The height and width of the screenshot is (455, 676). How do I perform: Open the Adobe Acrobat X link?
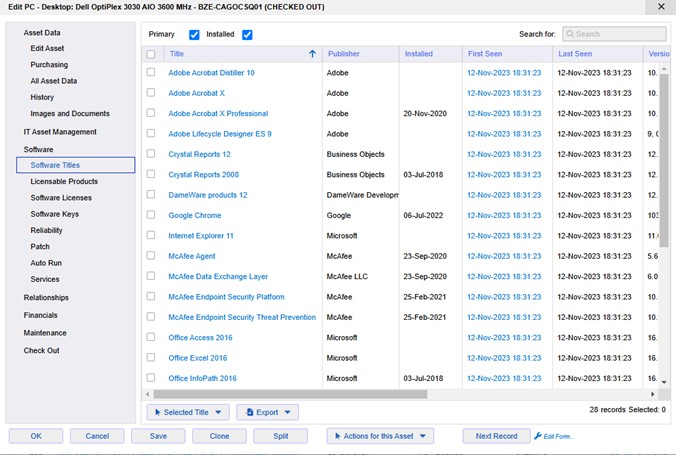tap(196, 93)
